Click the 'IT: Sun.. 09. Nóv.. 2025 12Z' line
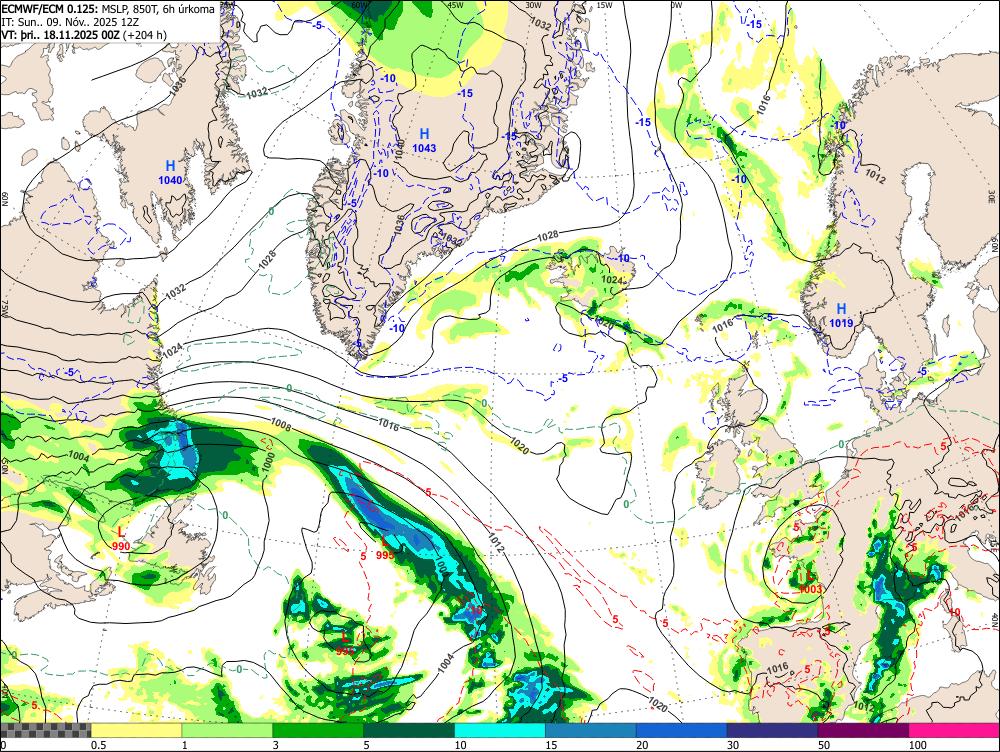The image size is (1000, 752). (70, 22)
